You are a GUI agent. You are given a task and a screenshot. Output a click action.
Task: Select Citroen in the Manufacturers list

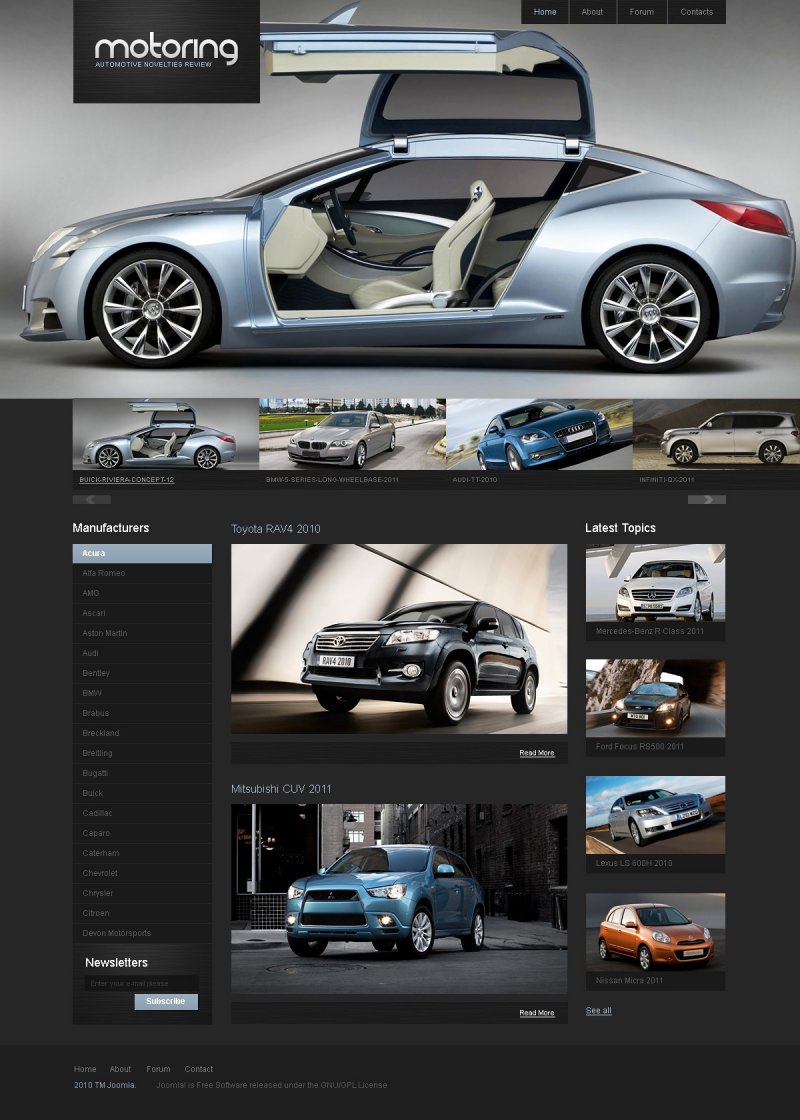142,914
